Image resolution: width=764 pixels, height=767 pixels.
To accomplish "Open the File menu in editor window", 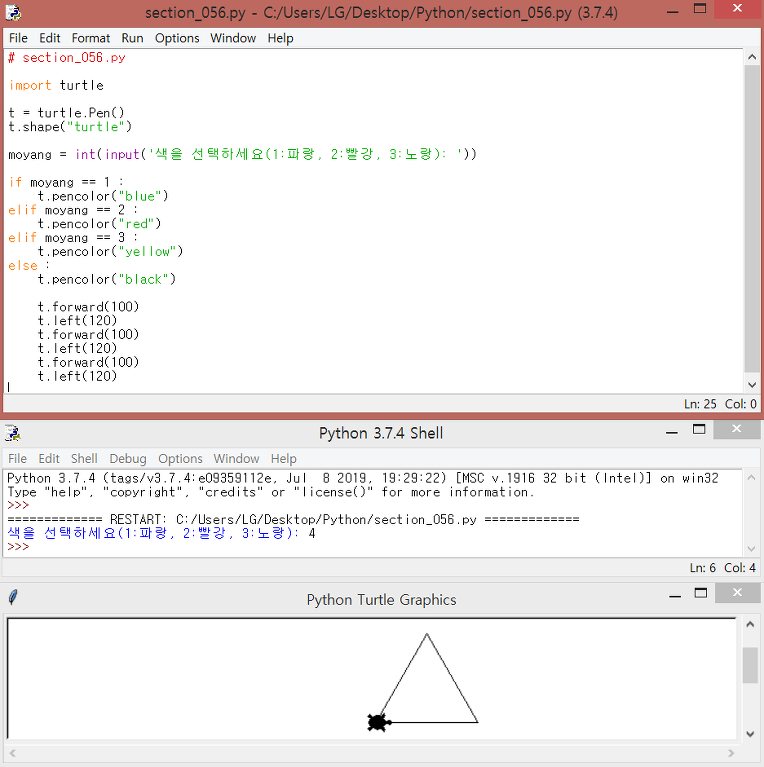I will [18, 38].
